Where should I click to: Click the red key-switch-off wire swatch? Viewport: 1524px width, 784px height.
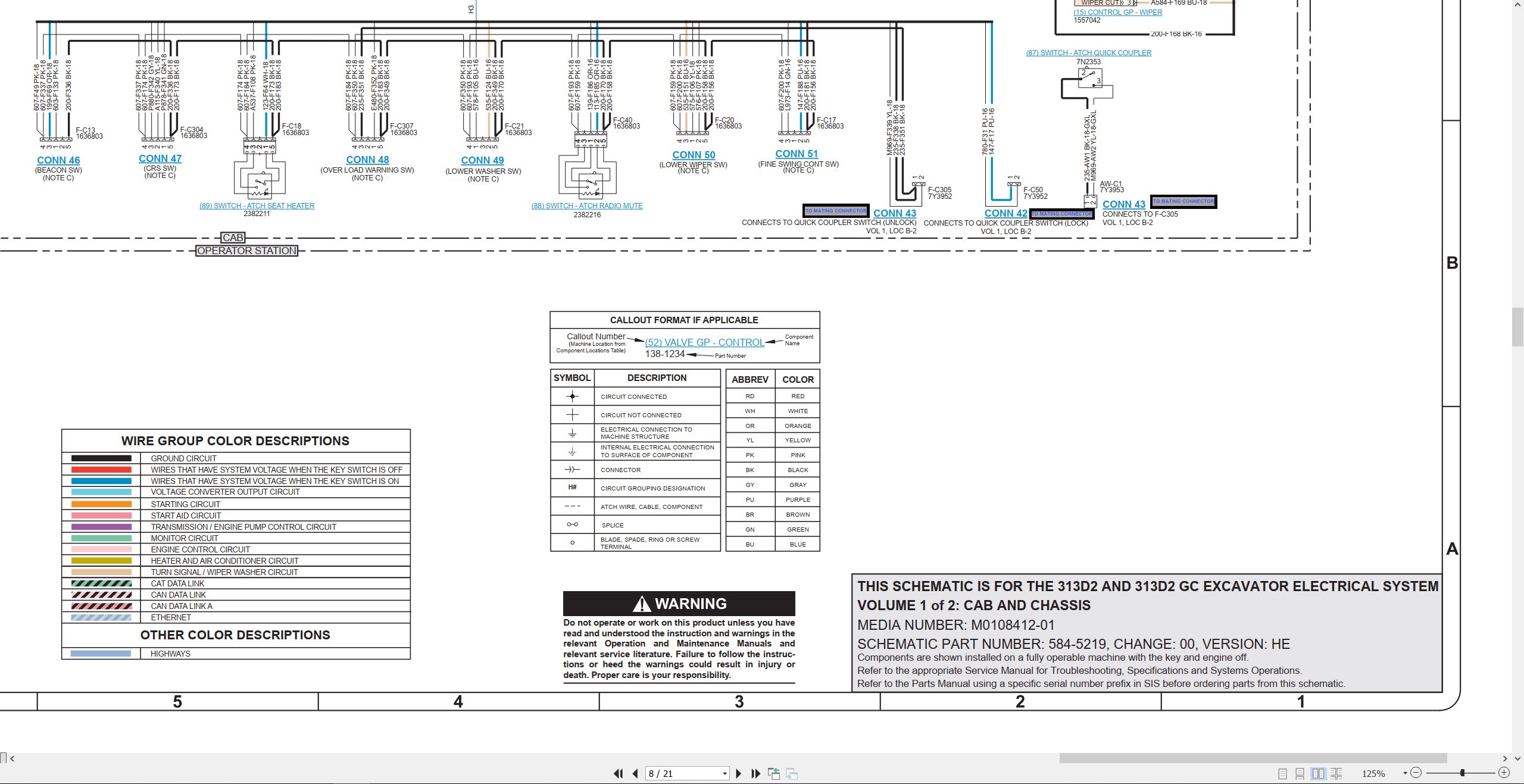click(x=101, y=470)
